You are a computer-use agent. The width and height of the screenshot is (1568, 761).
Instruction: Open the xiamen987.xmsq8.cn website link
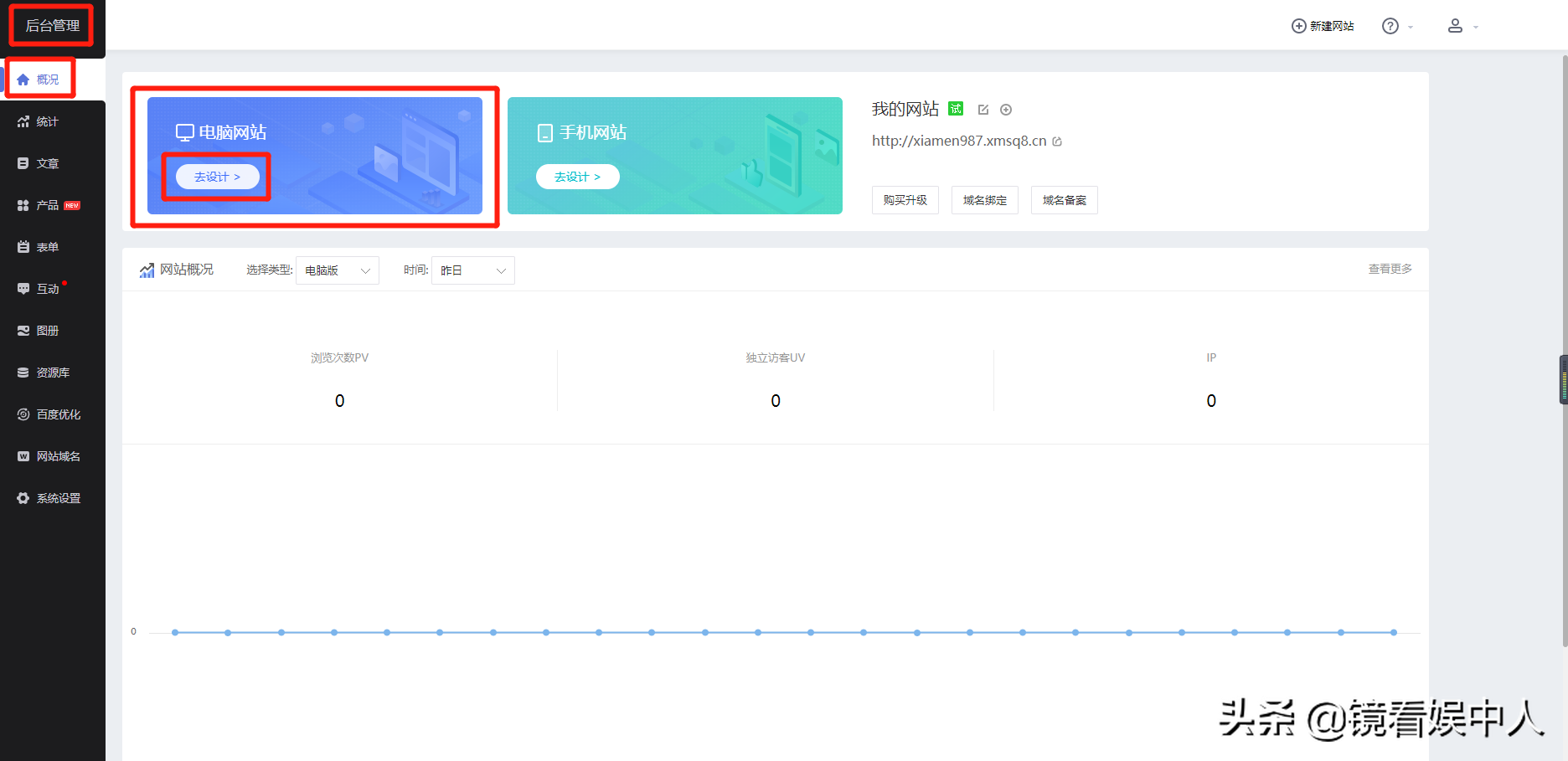click(x=959, y=141)
